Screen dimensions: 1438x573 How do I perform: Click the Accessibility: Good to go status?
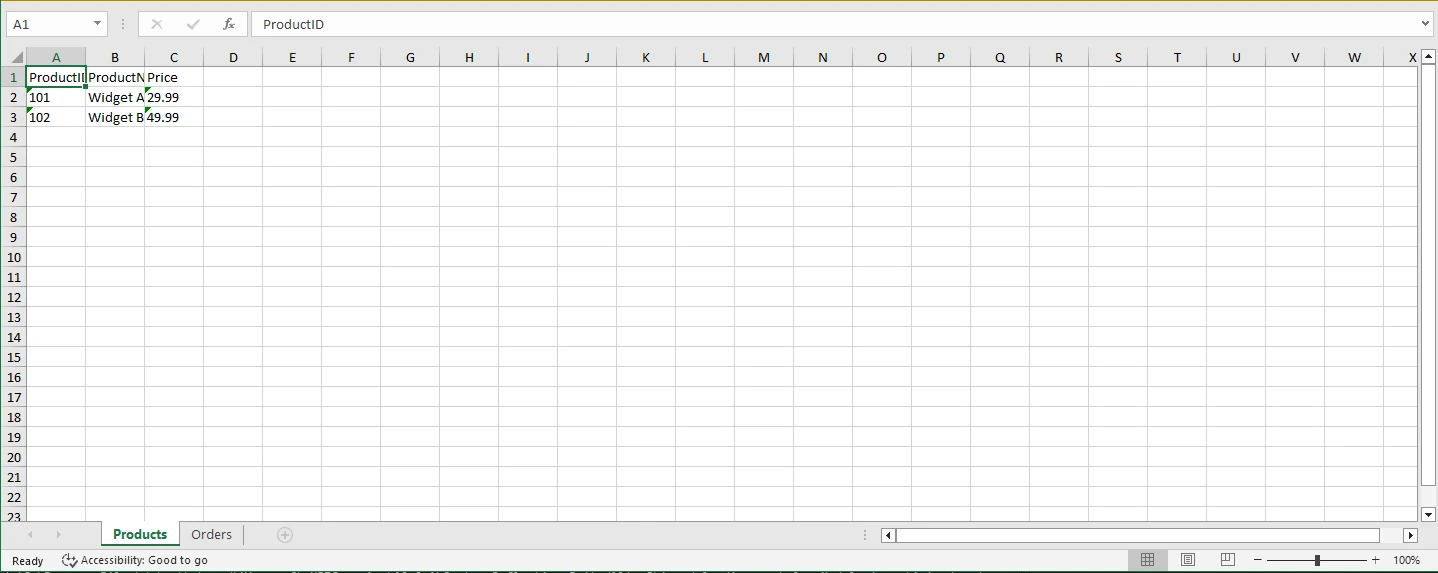(135, 560)
